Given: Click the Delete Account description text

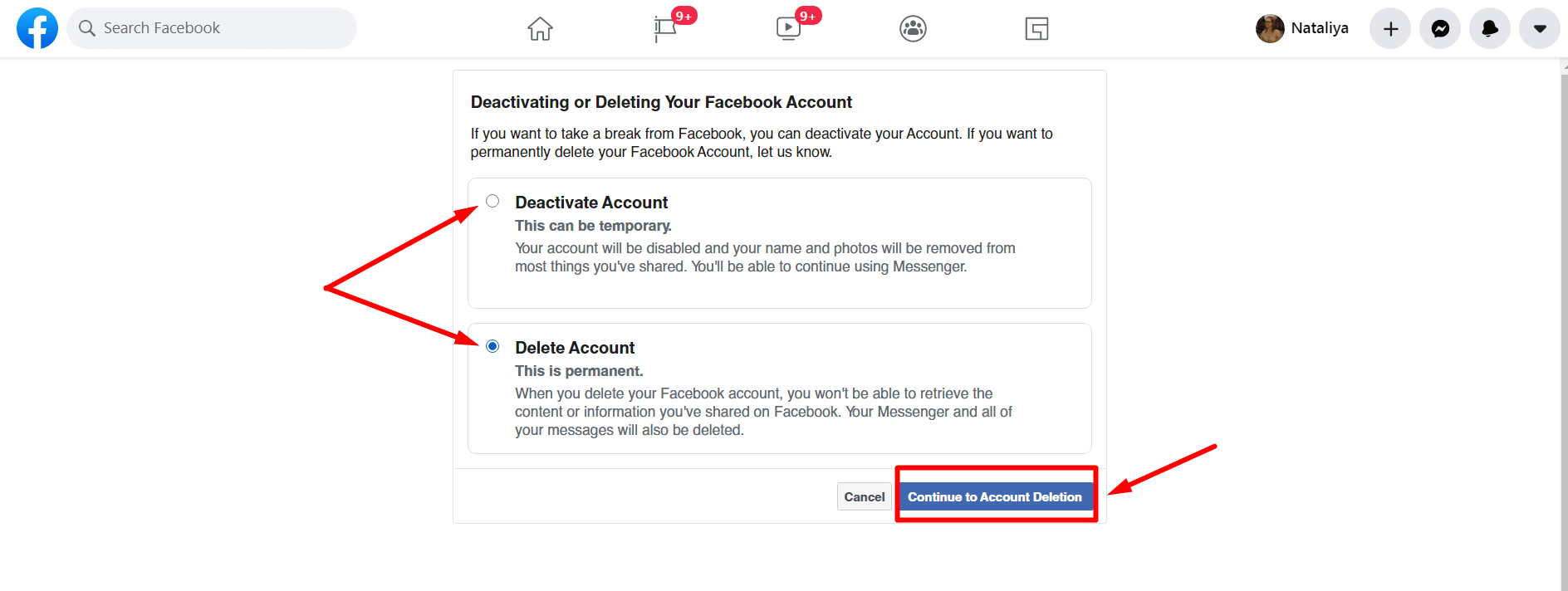Looking at the screenshot, I should (x=762, y=411).
